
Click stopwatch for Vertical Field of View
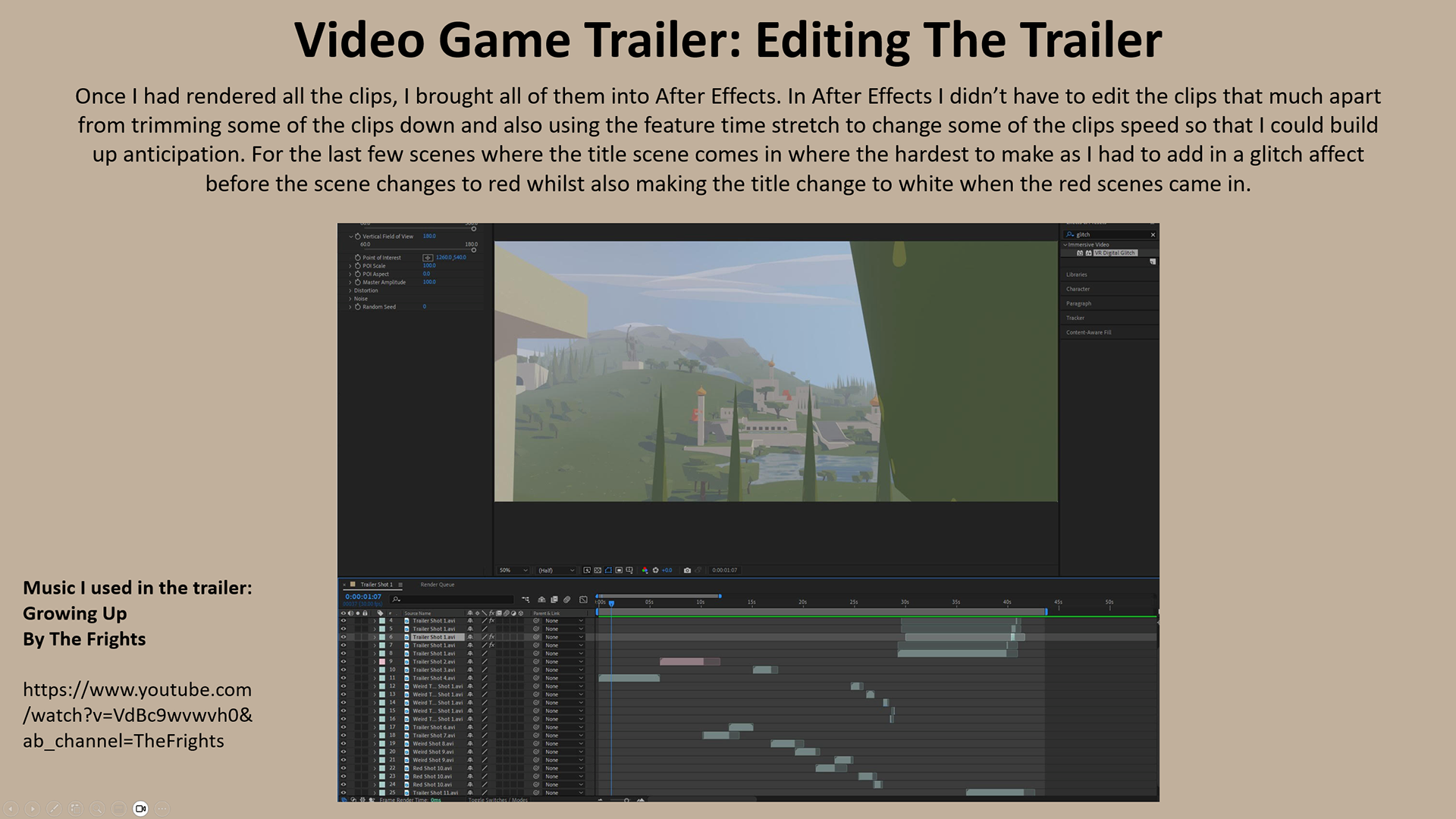(358, 237)
